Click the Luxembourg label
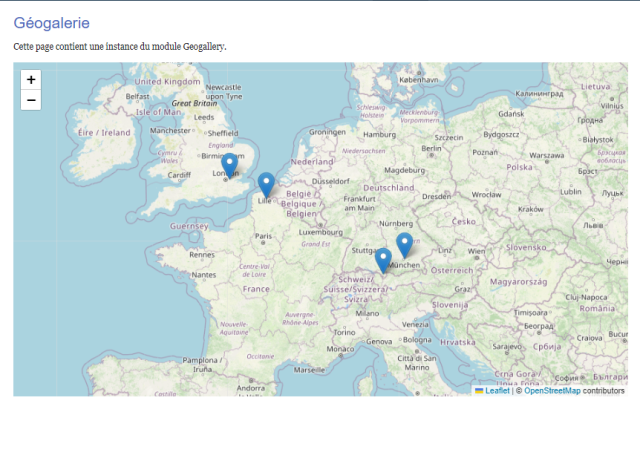This screenshot has height=458, width=640. pos(320,232)
